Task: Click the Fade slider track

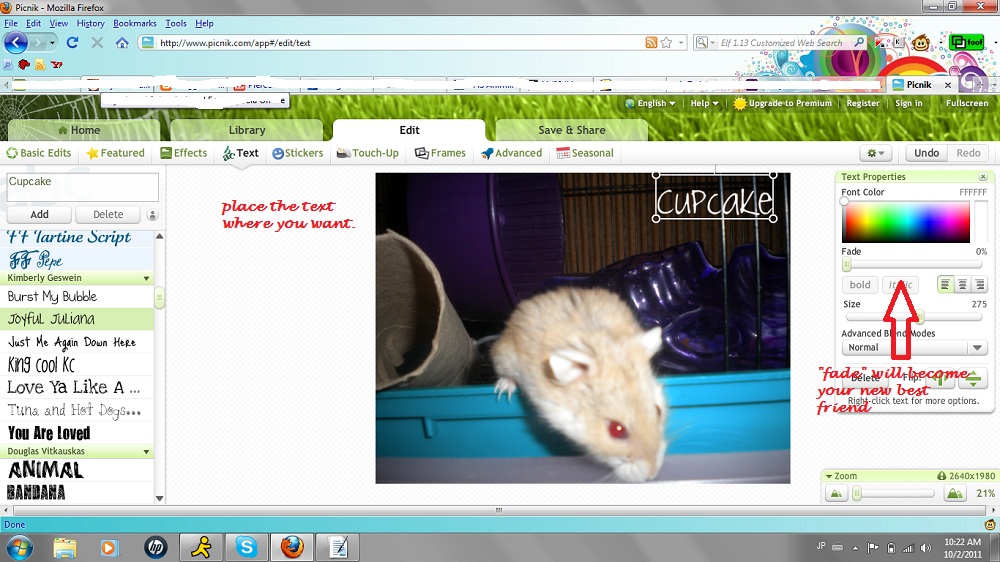Action: coord(913,265)
